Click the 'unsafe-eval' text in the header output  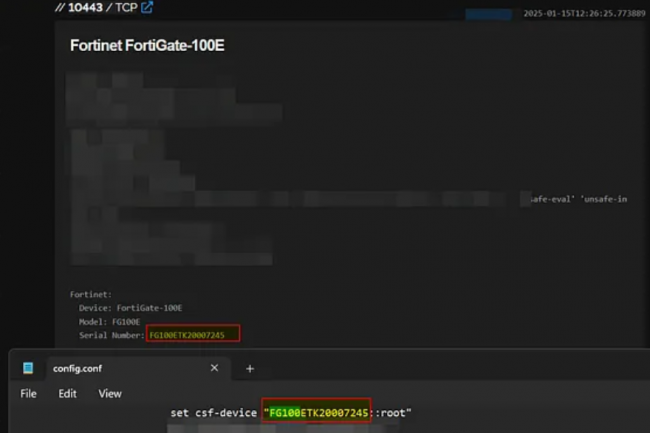pos(551,199)
